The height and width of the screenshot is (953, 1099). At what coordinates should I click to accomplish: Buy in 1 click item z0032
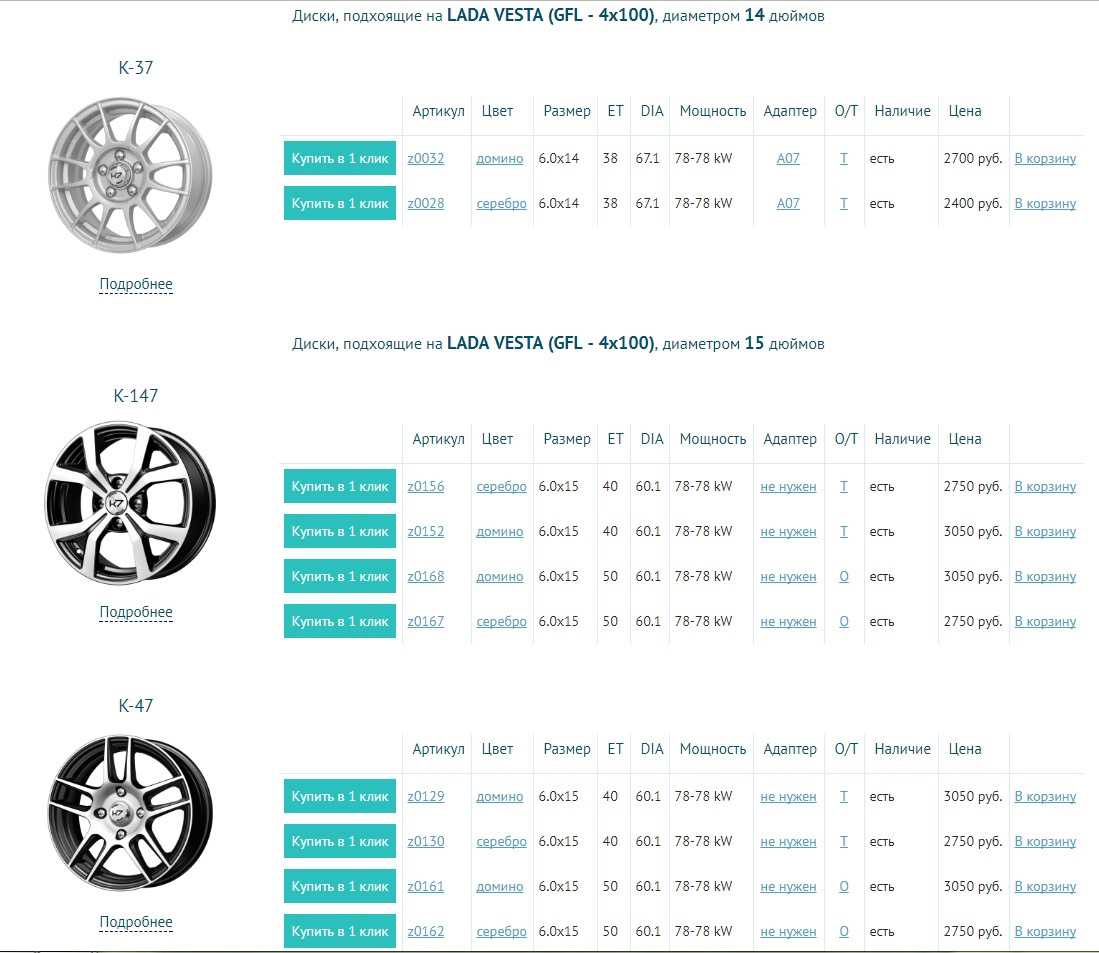coord(340,158)
